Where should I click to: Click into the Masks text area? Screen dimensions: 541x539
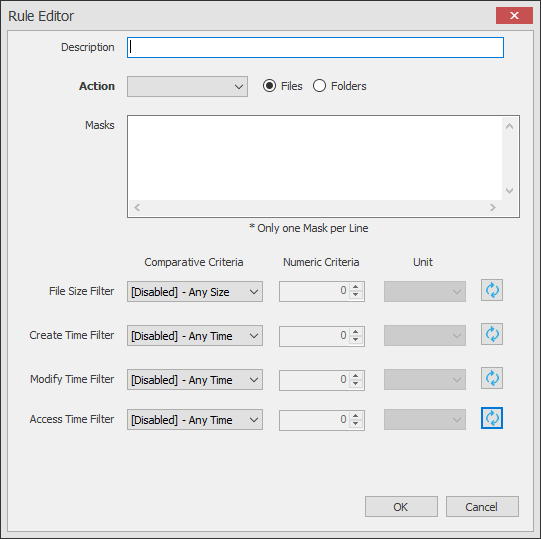coord(315,158)
